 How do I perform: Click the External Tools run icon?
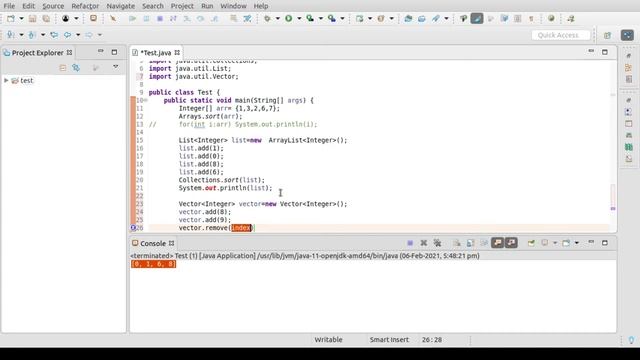pyautogui.click(x=332, y=18)
